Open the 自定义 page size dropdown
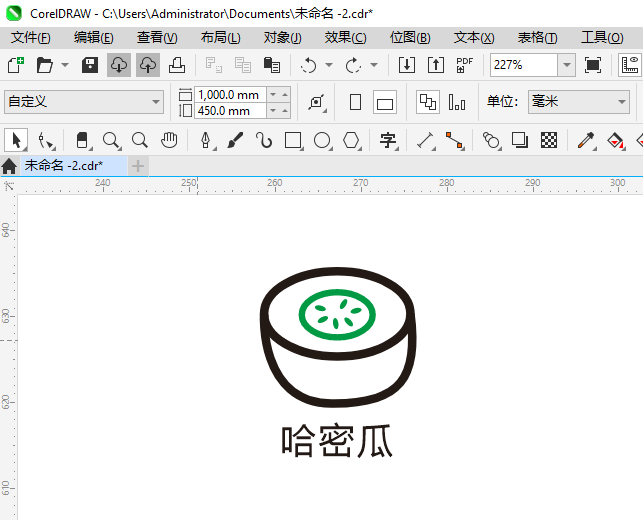 point(84,102)
